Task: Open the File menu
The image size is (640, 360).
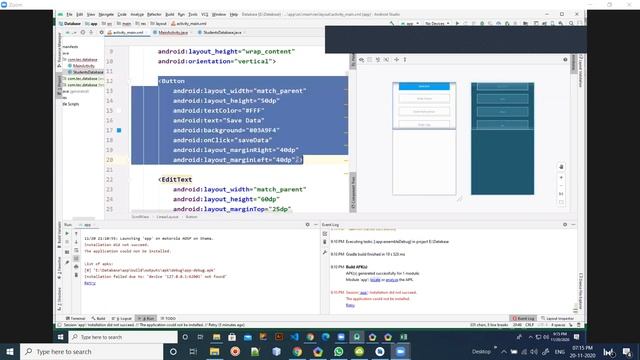Action: [69, 14]
